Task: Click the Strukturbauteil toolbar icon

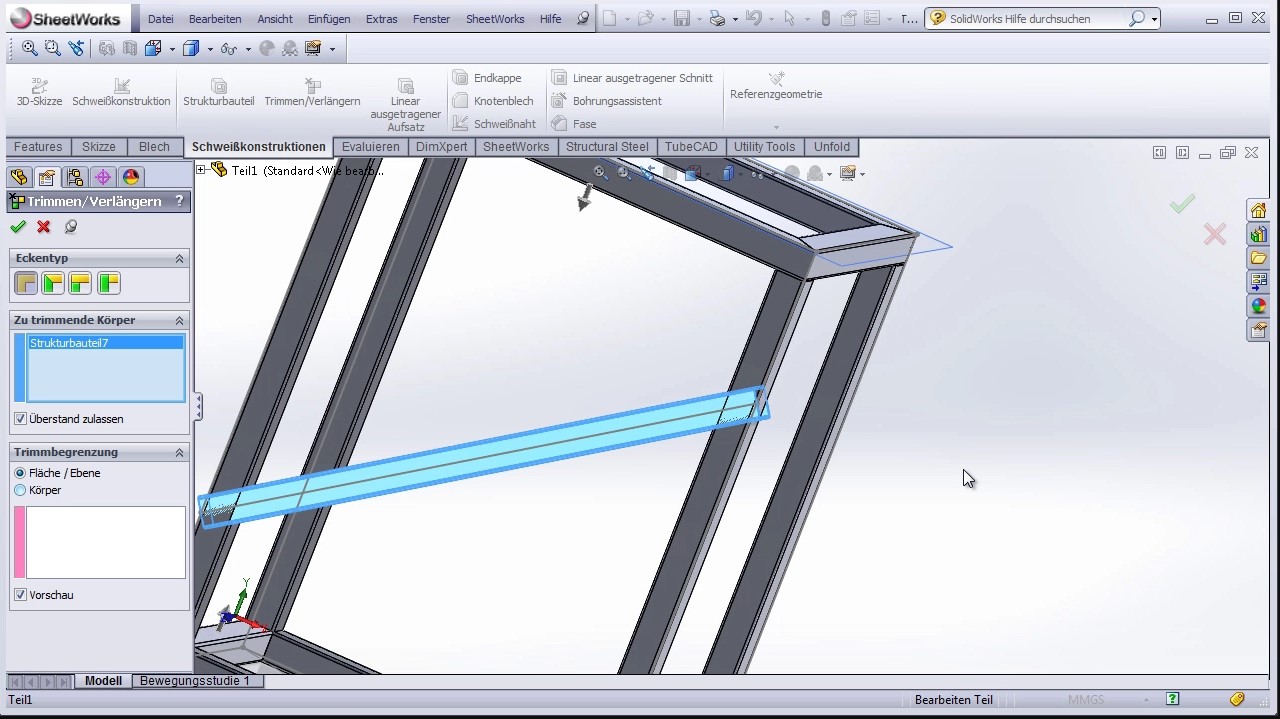Action: point(218,86)
